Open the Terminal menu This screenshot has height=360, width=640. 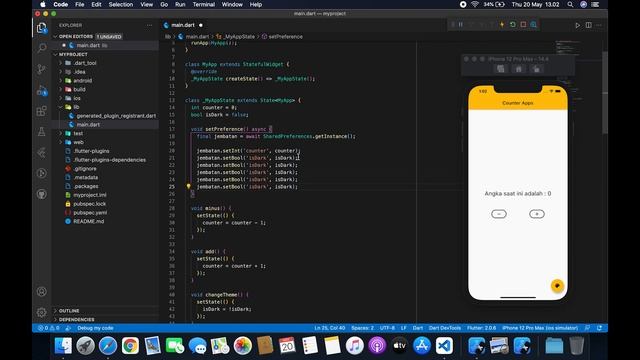pyautogui.click(x=204, y=4)
